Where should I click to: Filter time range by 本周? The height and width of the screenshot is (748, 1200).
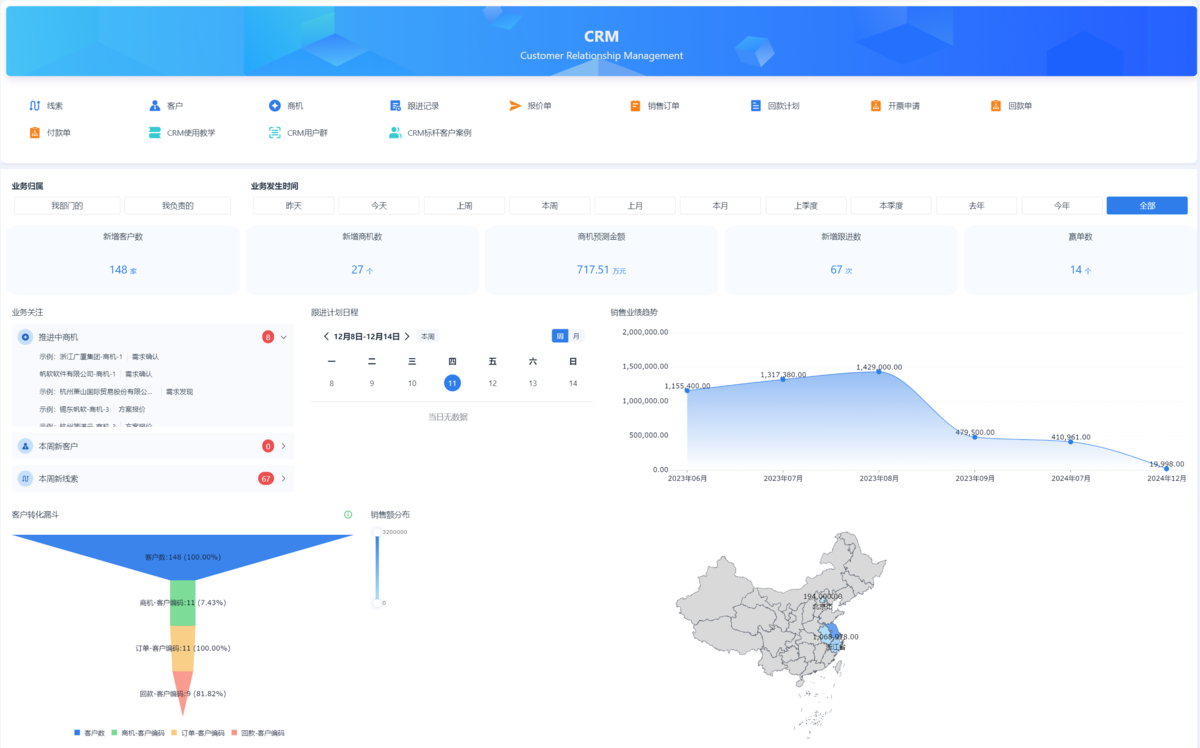[x=550, y=205]
